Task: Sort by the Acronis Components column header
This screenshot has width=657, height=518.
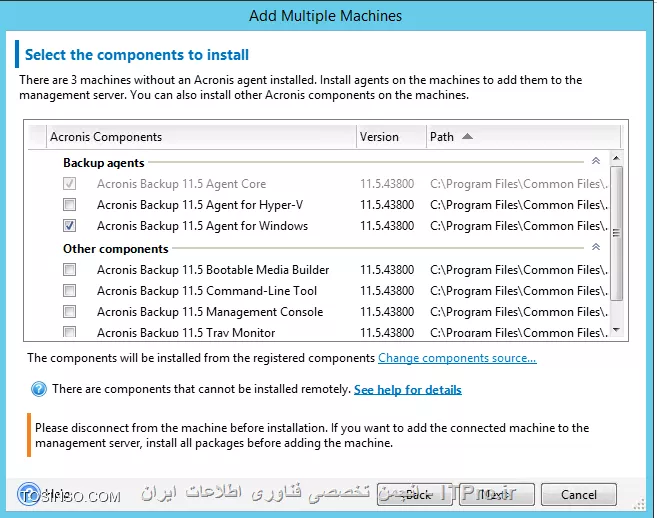Action: 201,137
